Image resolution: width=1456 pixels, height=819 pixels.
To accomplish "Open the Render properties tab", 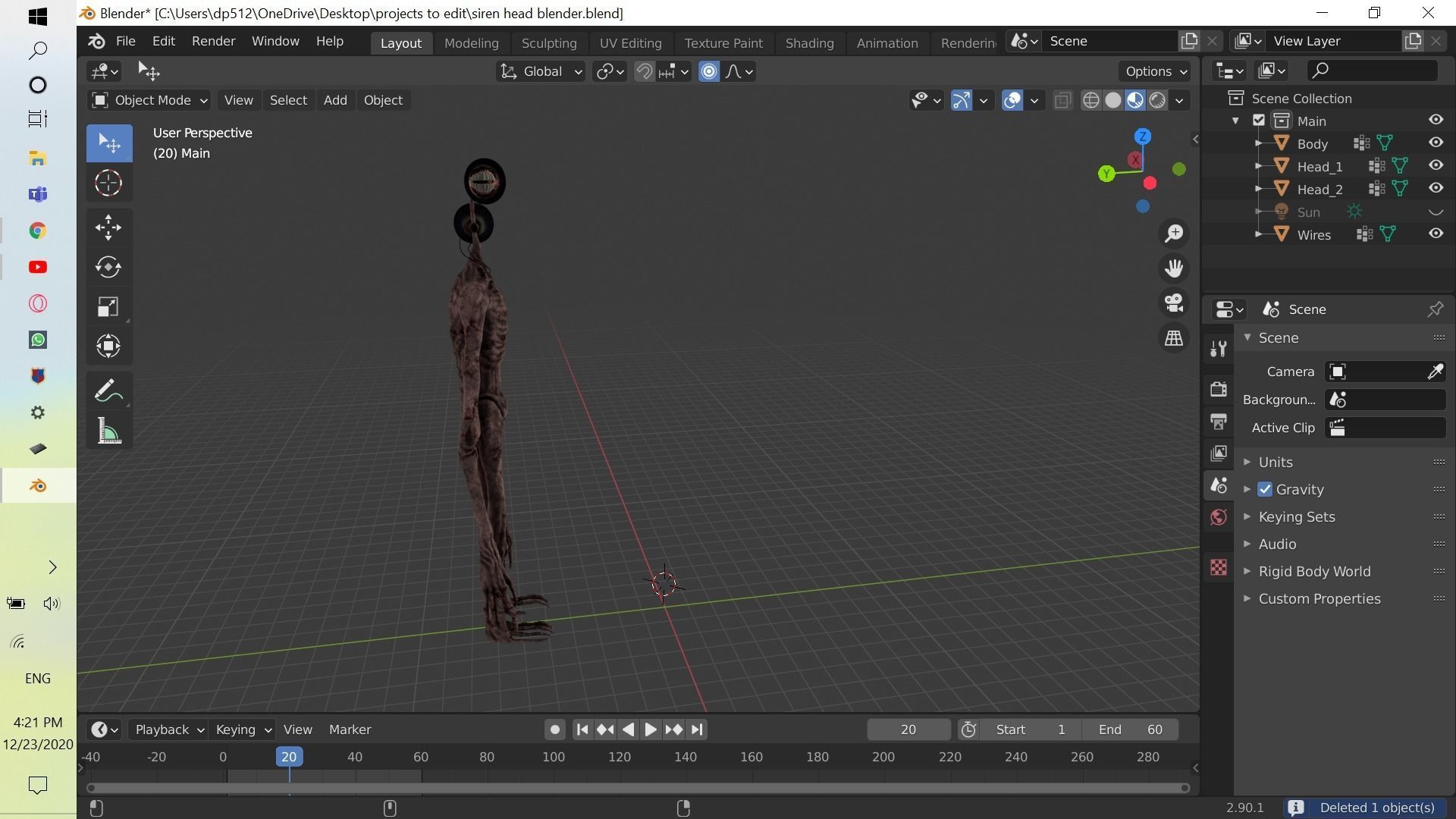I will click(1219, 389).
